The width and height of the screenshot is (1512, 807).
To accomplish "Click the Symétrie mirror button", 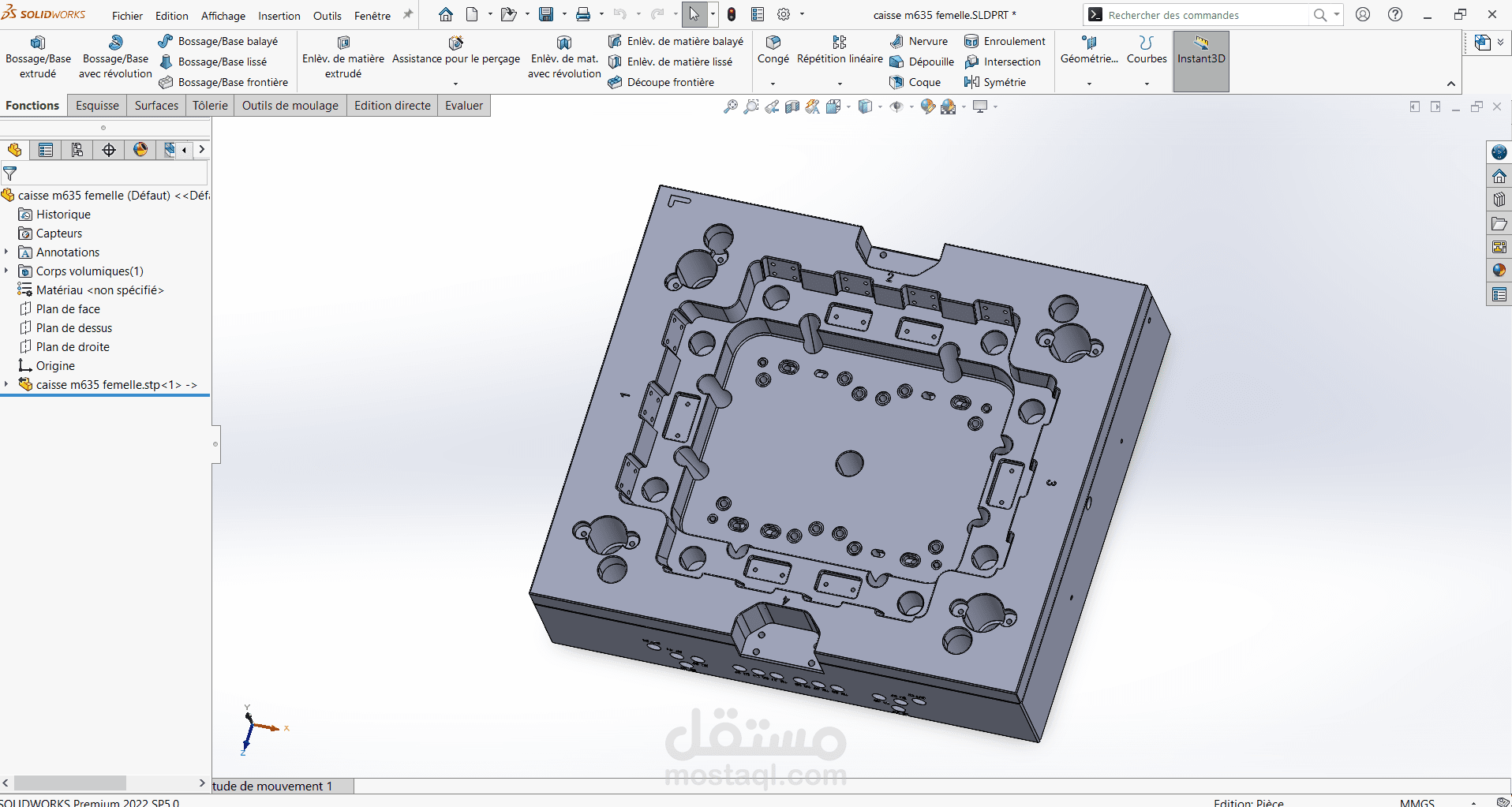I will pyautogui.click(x=995, y=82).
